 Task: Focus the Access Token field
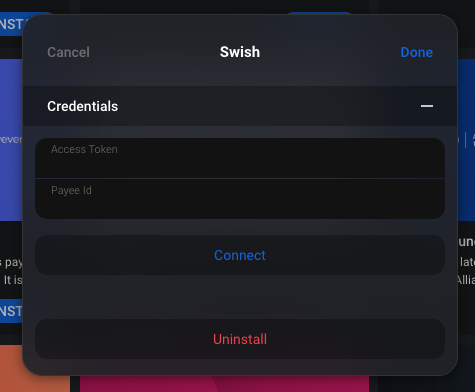pos(240,158)
